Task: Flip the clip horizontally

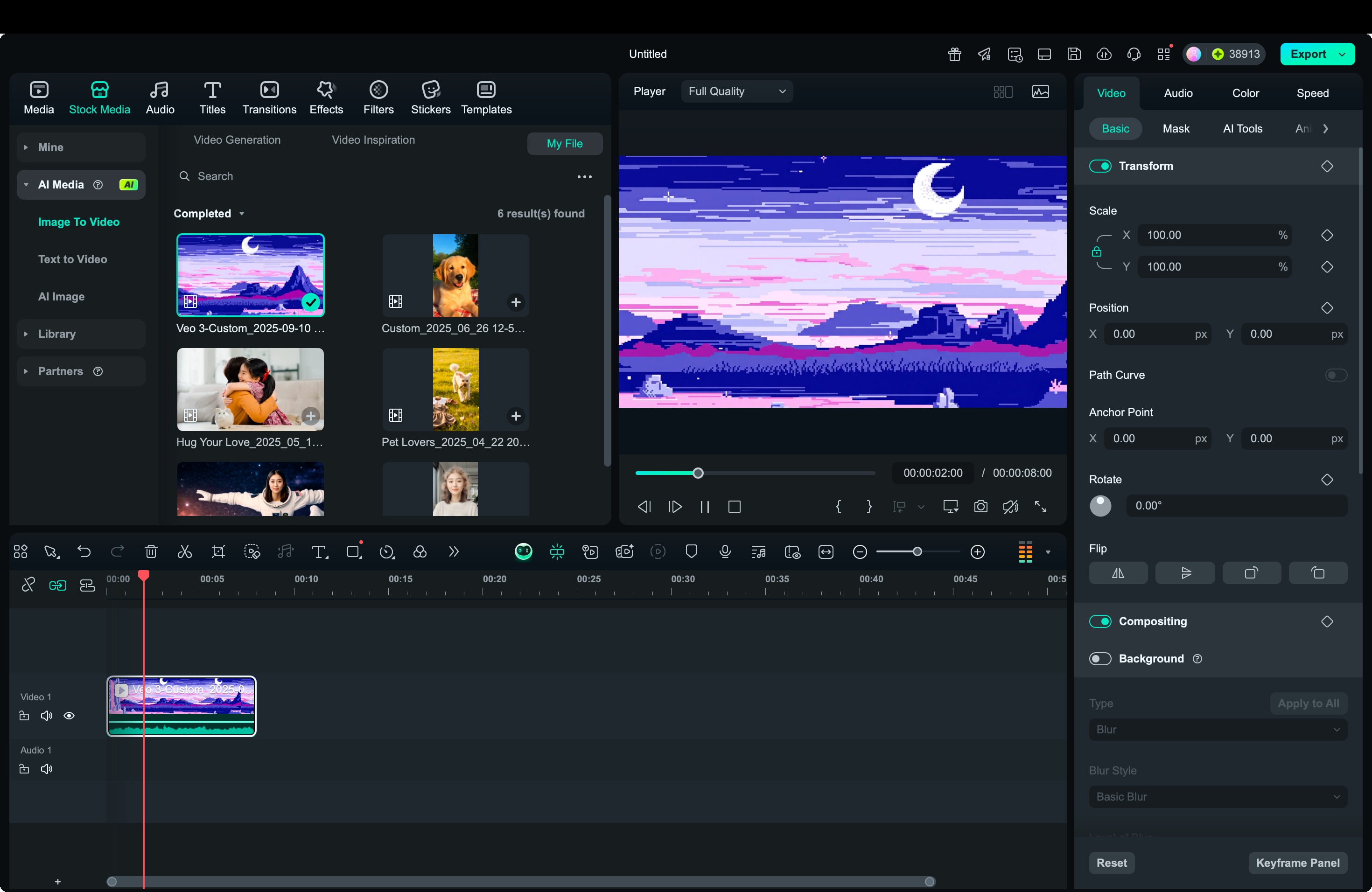Action: [x=1118, y=573]
